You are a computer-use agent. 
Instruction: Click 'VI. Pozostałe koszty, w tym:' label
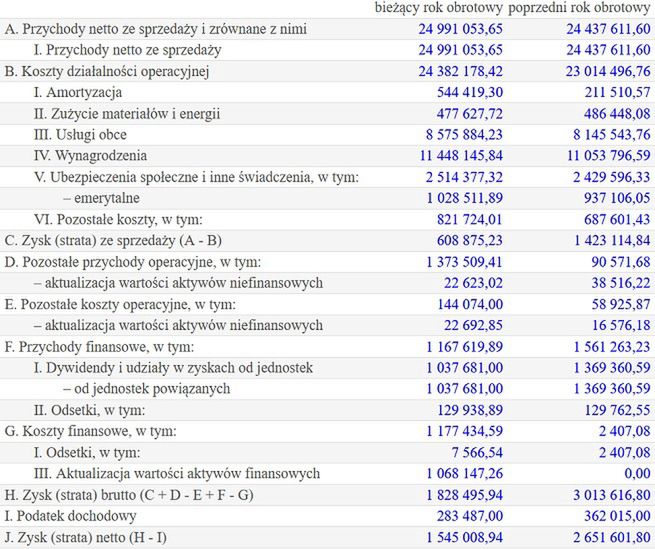click(118, 219)
